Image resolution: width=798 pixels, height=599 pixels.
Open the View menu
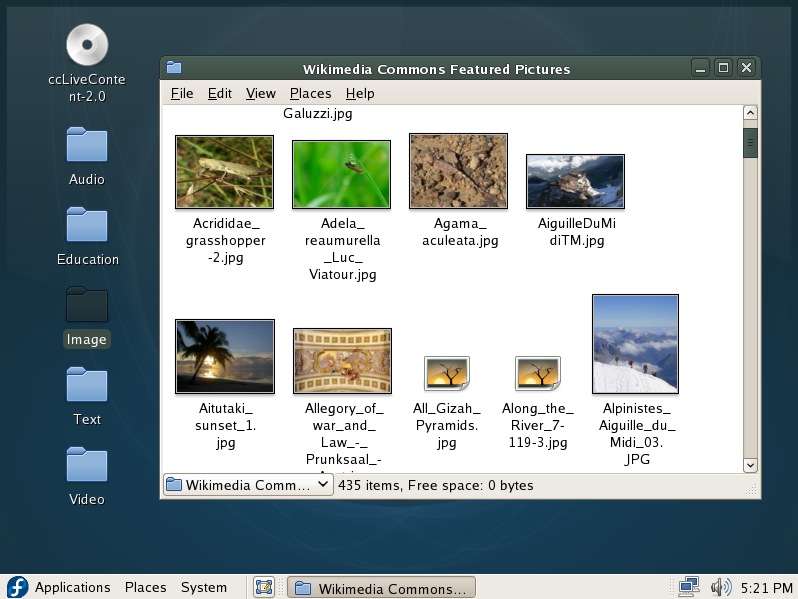coord(261,94)
